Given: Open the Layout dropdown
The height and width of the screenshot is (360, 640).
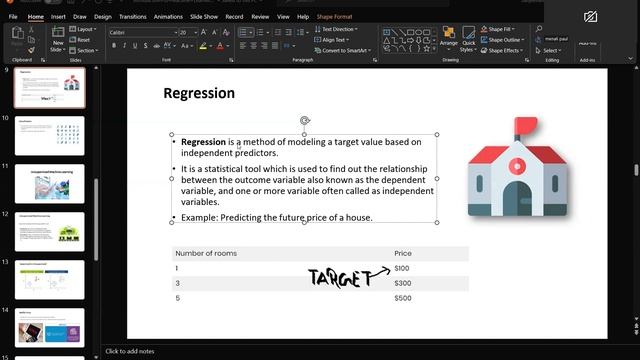Looking at the screenshot, I should coord(83,29).
